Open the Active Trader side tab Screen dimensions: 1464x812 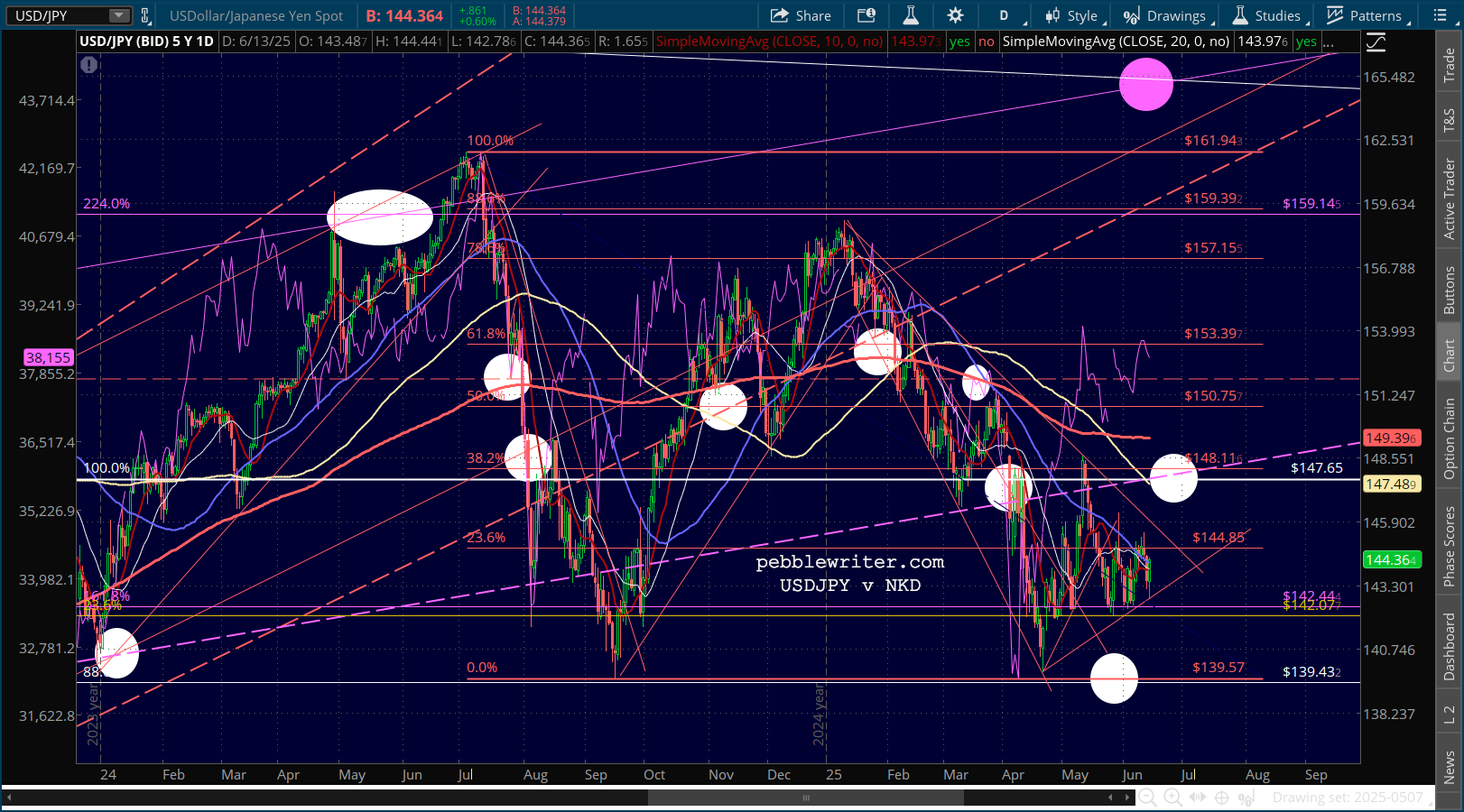(1450, 198)
